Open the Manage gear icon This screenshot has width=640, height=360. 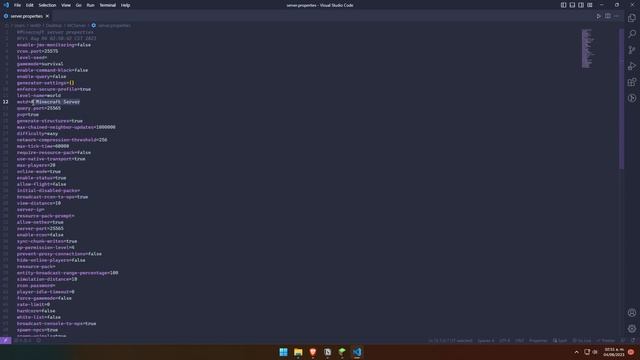coord(632,329)
